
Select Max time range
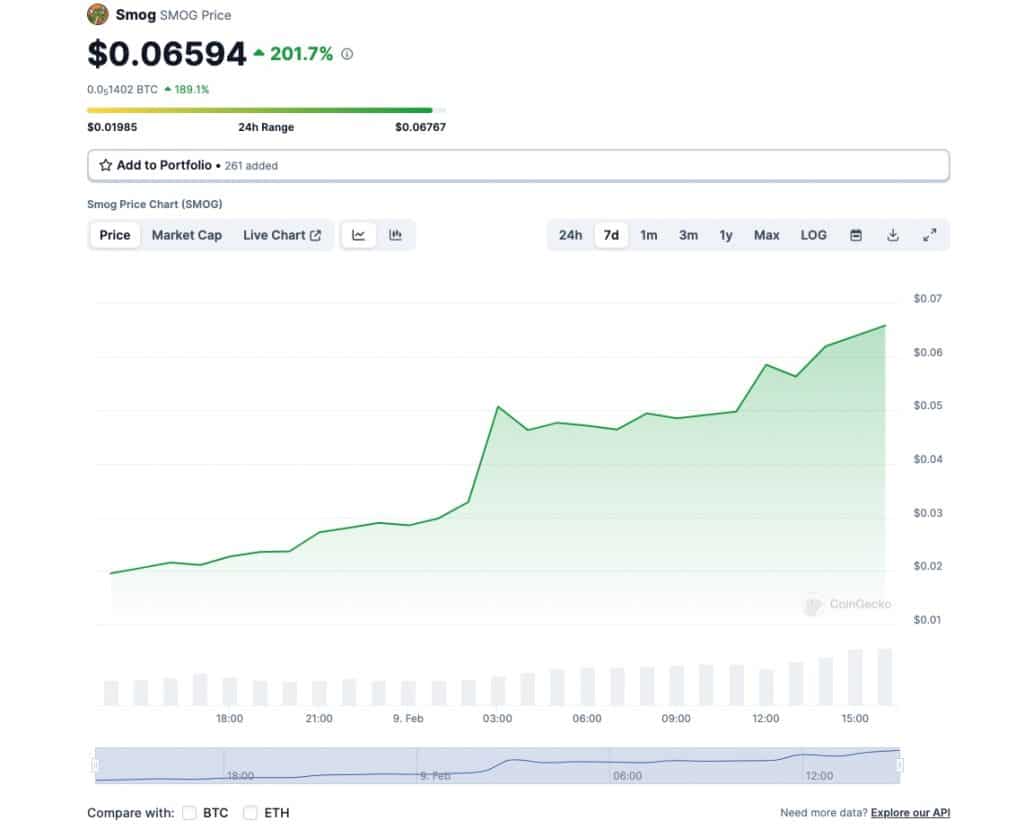click(766, 235)
